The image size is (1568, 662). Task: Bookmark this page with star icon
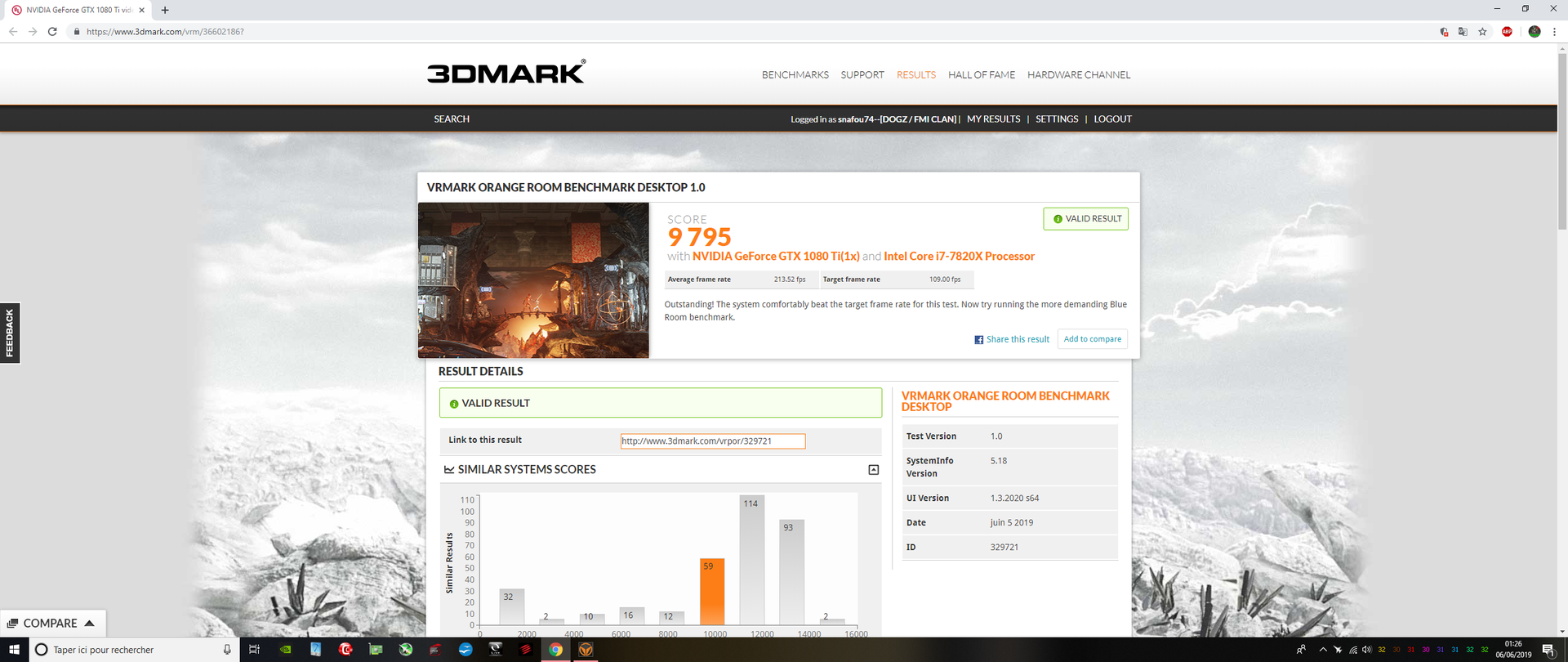(x=1482, y=32)
